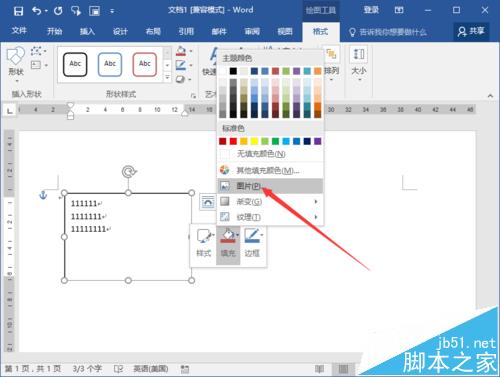Save the document with the floppy disk icon
The height and width of the screenshot is (377, 500).
(18, 11)
